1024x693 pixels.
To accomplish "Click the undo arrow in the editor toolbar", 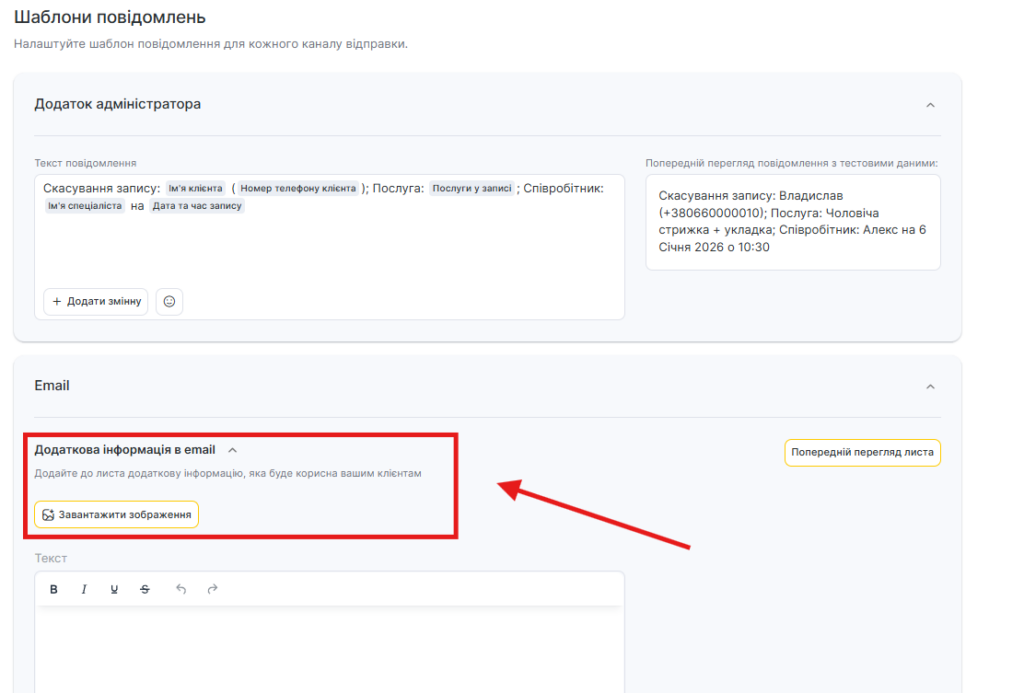I will coord(181,589).
